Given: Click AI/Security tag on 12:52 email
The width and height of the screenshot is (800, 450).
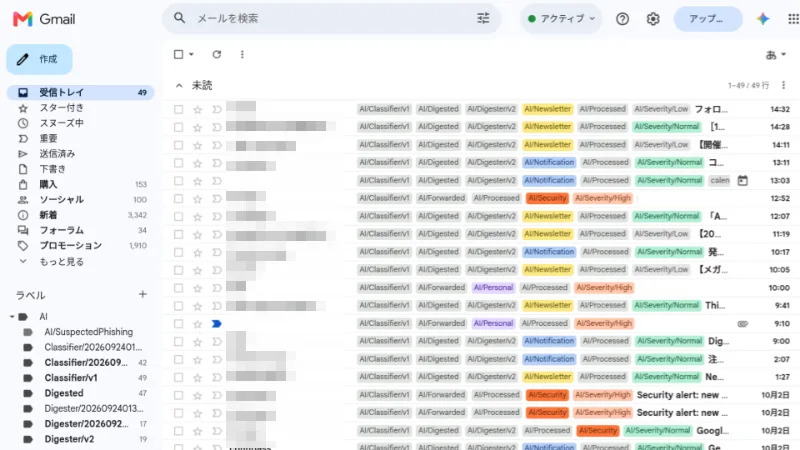Looking at the screenshot, I should tap(547, 198).
